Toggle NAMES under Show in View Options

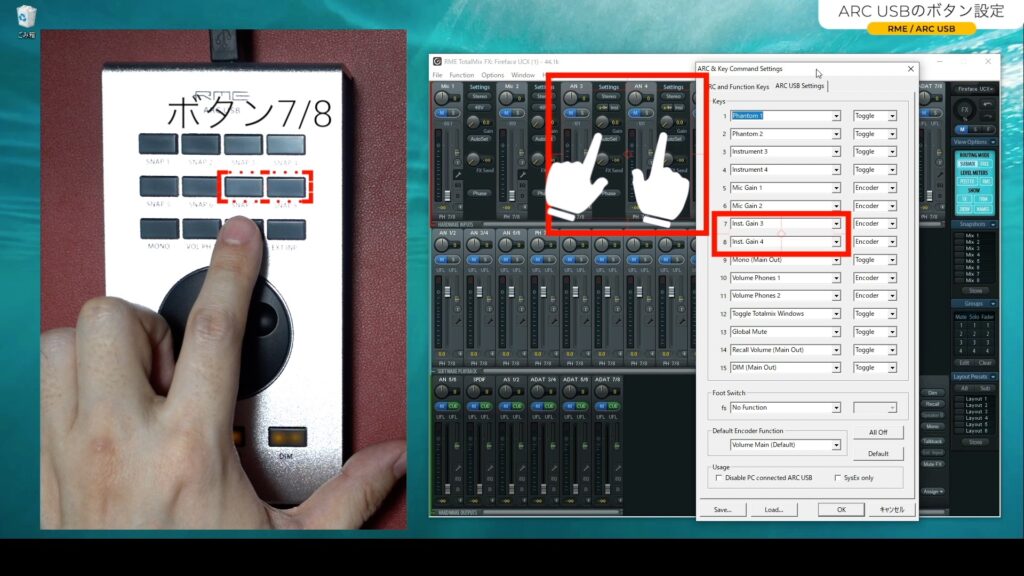pyautogui.click(x=983, y=209)
